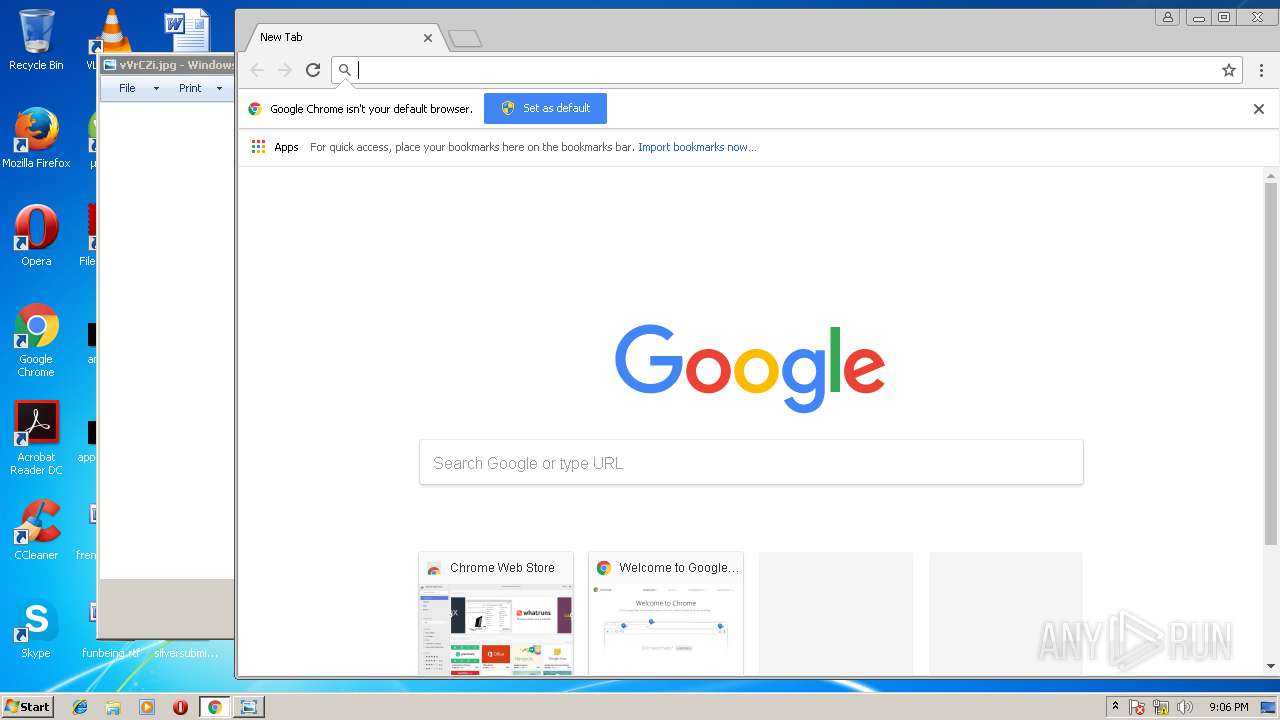
Task: Open the Acrobat Reader DC shortcut
Action: point(36,438)
